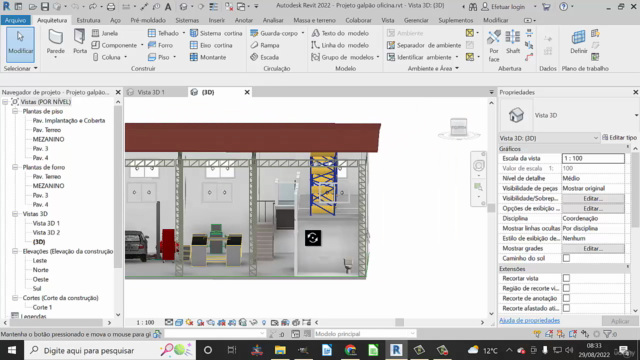The image size is (640, 360).
Task: Choose the Componente tool
Action: tap(114, 45)
